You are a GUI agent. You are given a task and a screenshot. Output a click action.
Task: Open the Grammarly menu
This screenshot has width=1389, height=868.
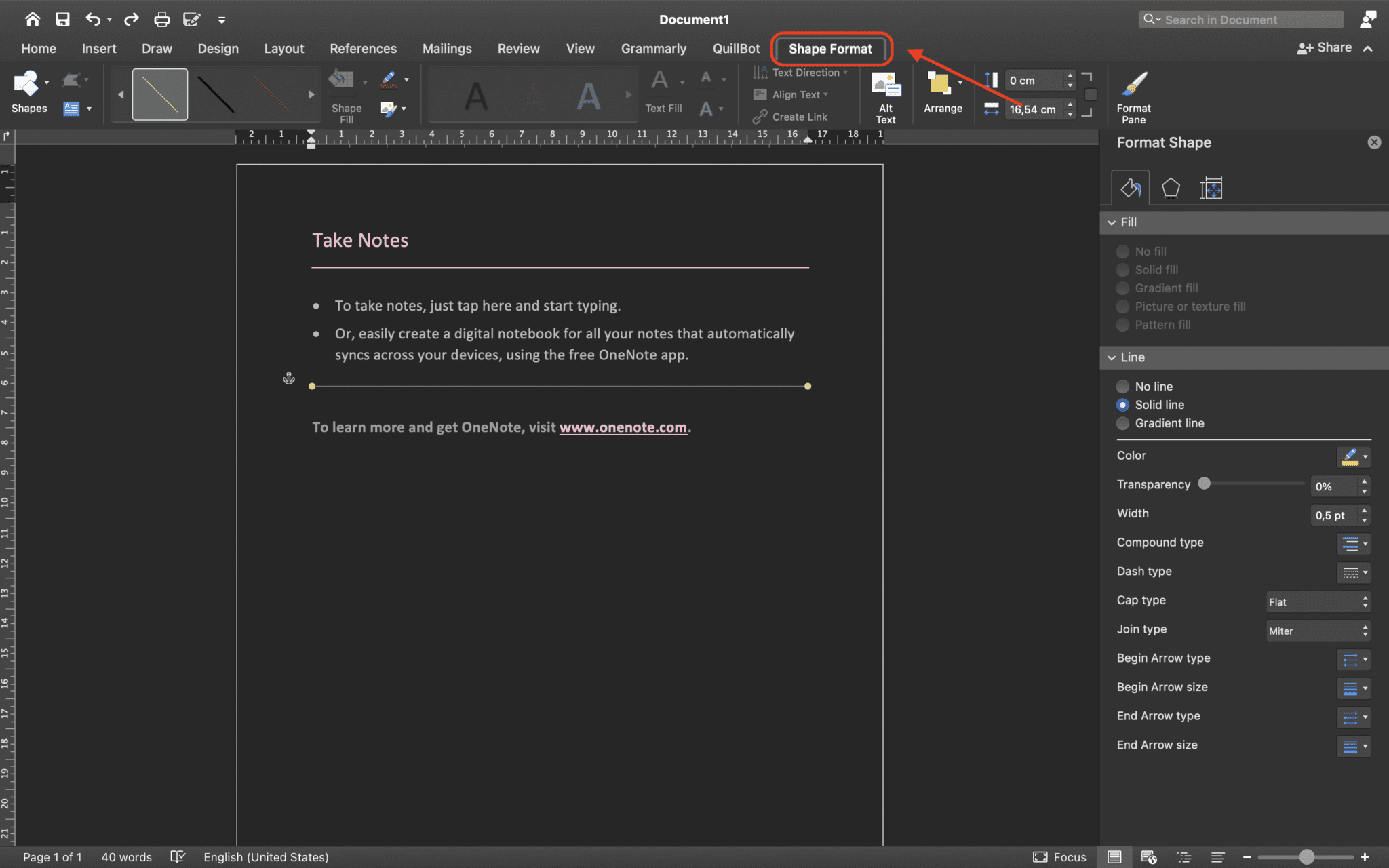coord(652,48)
